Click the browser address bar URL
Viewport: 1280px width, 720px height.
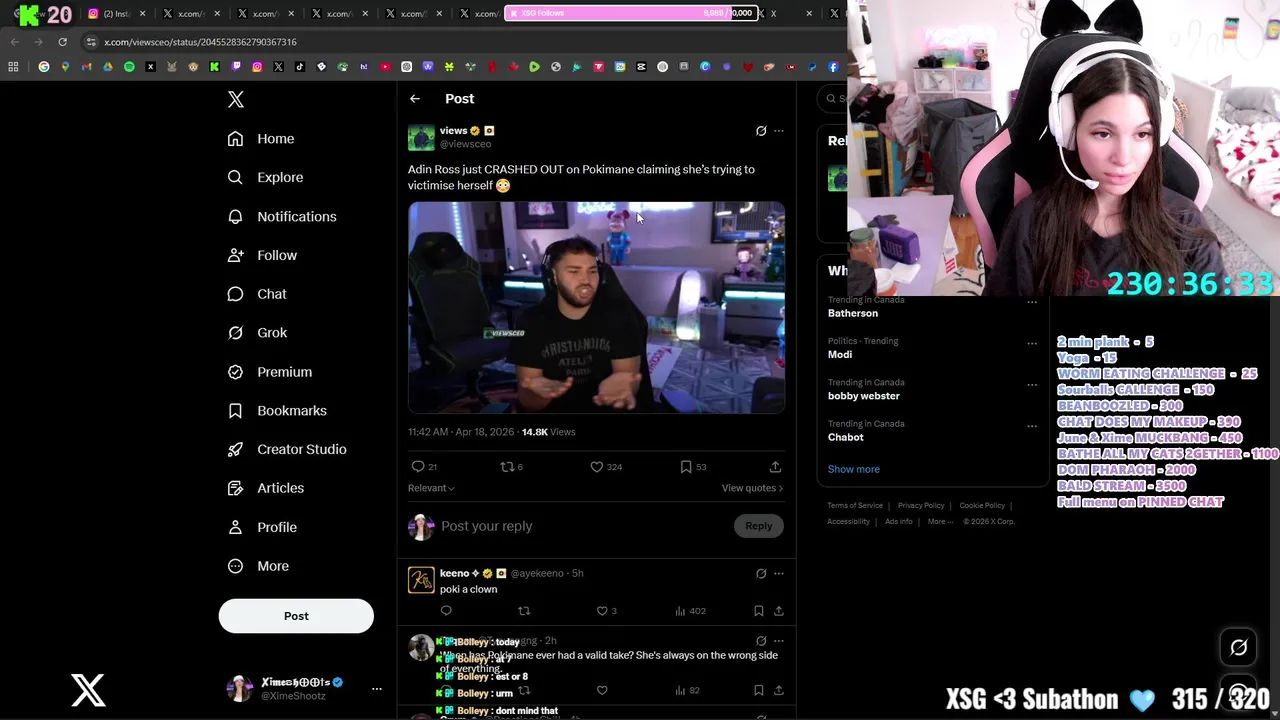pos(200,42)
